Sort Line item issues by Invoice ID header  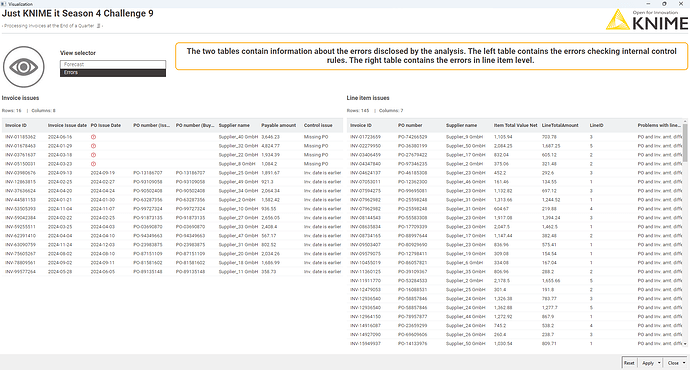click(361, 125)
